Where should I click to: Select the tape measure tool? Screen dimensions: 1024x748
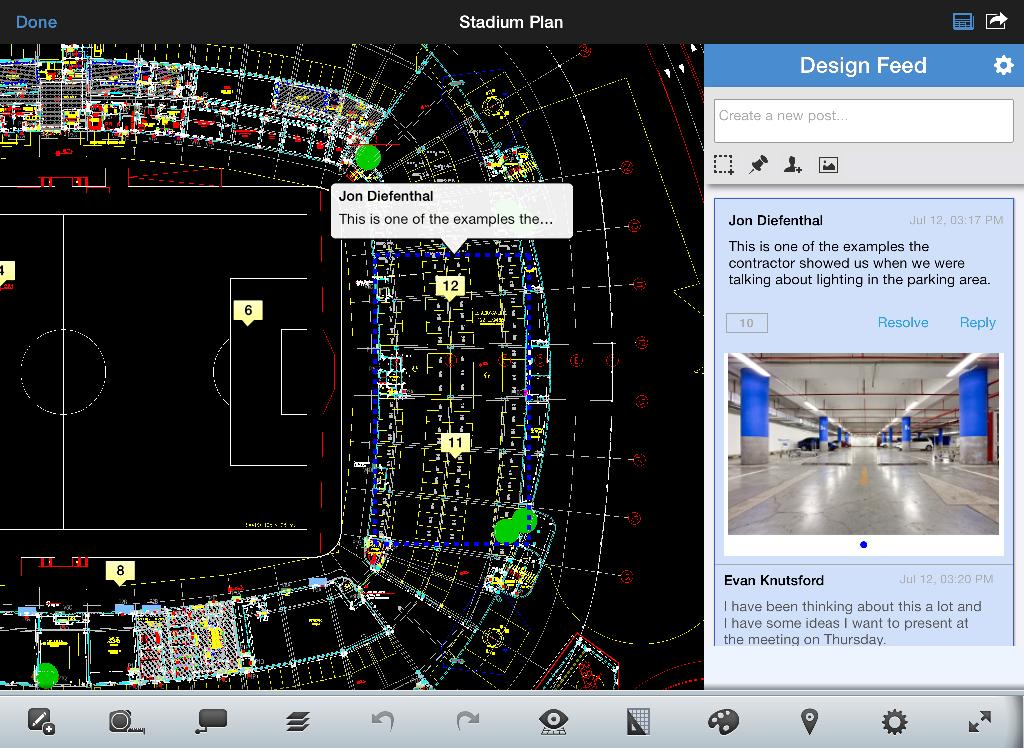[126, 720]
